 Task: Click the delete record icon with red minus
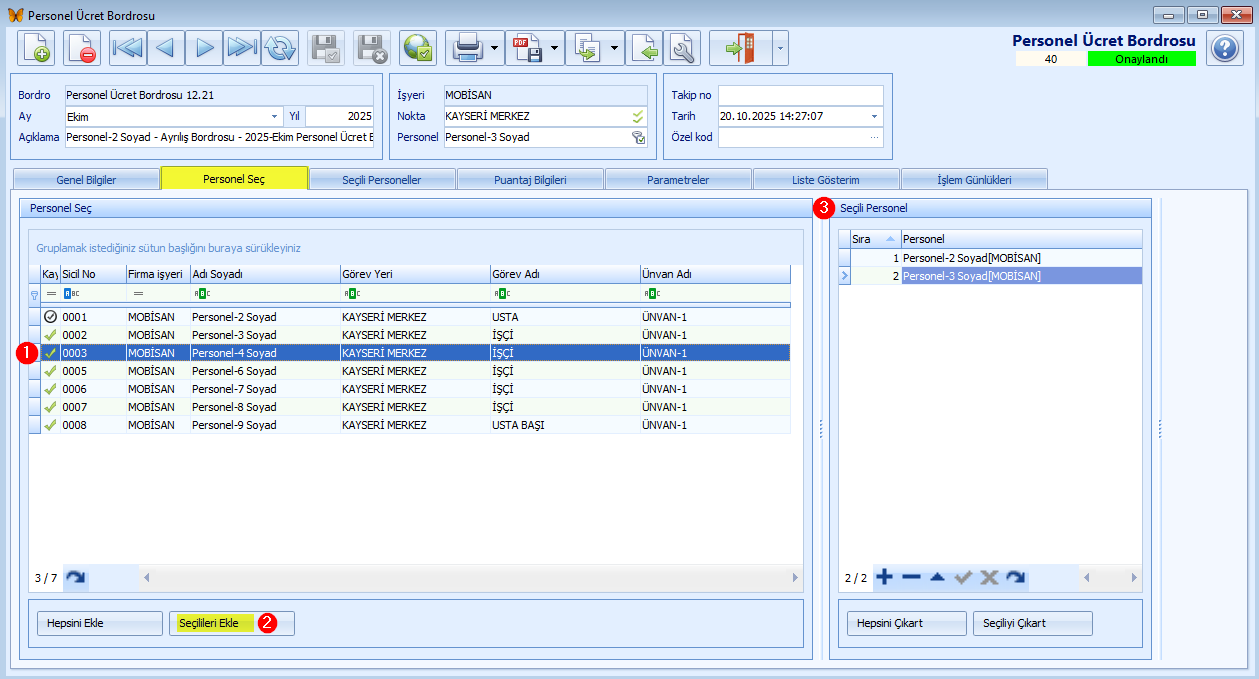coord(82,48)
